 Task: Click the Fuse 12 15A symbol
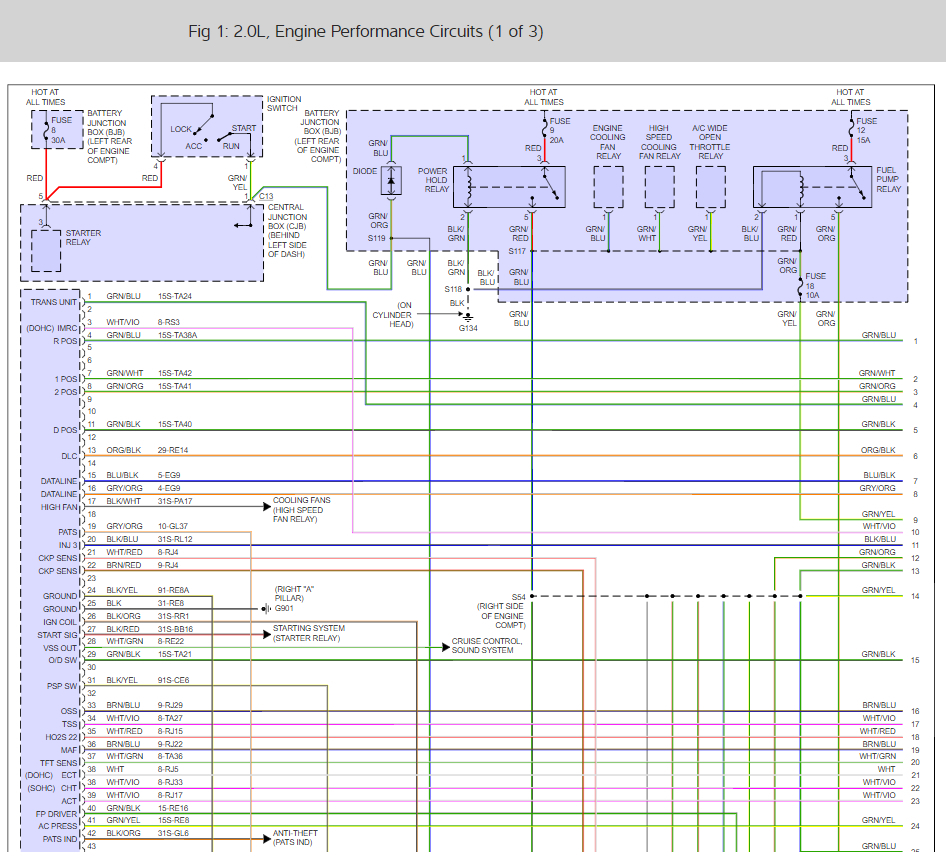pos(851,128)
